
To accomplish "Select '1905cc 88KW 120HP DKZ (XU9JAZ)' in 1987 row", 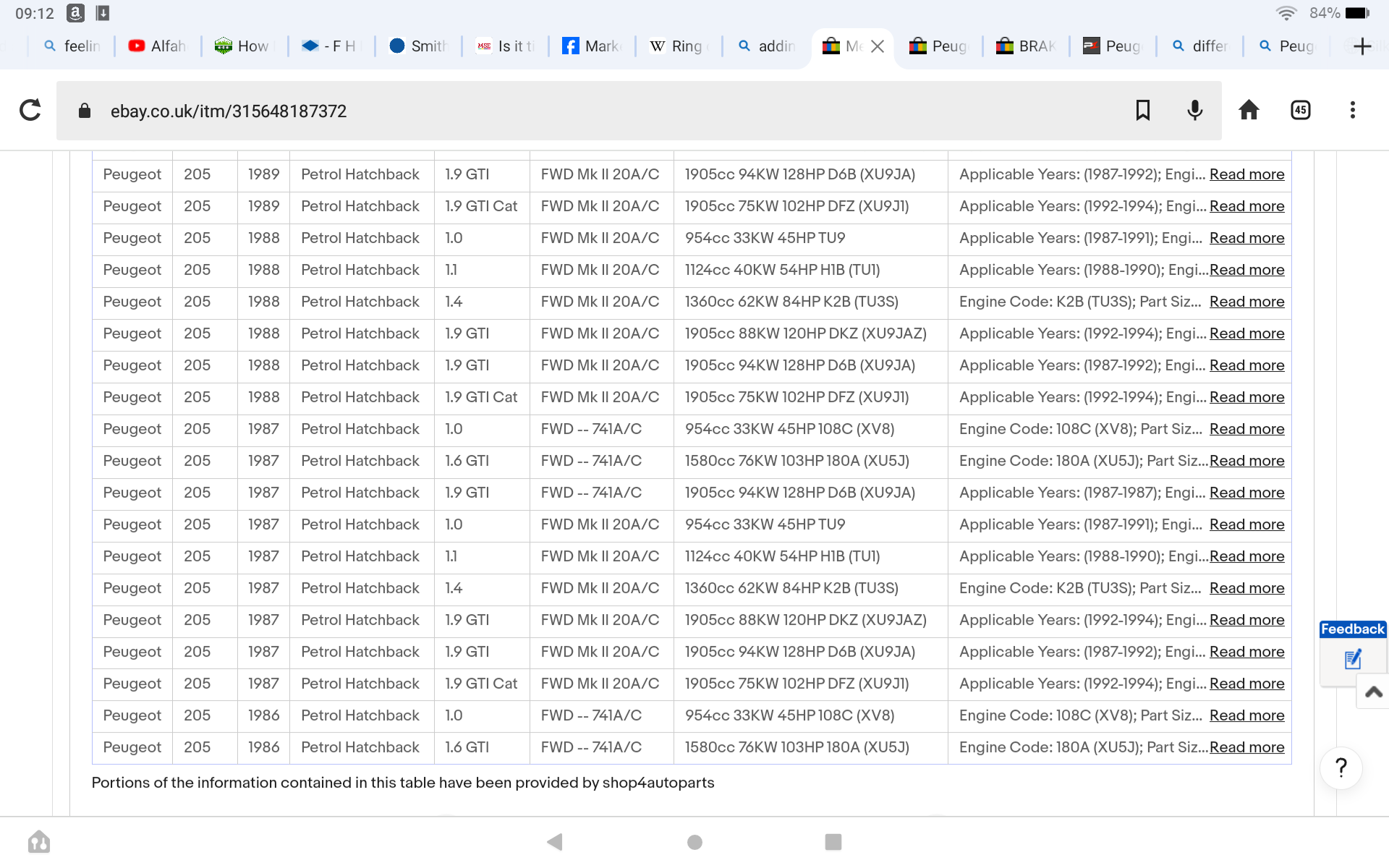I will click(x=805, y=620).
